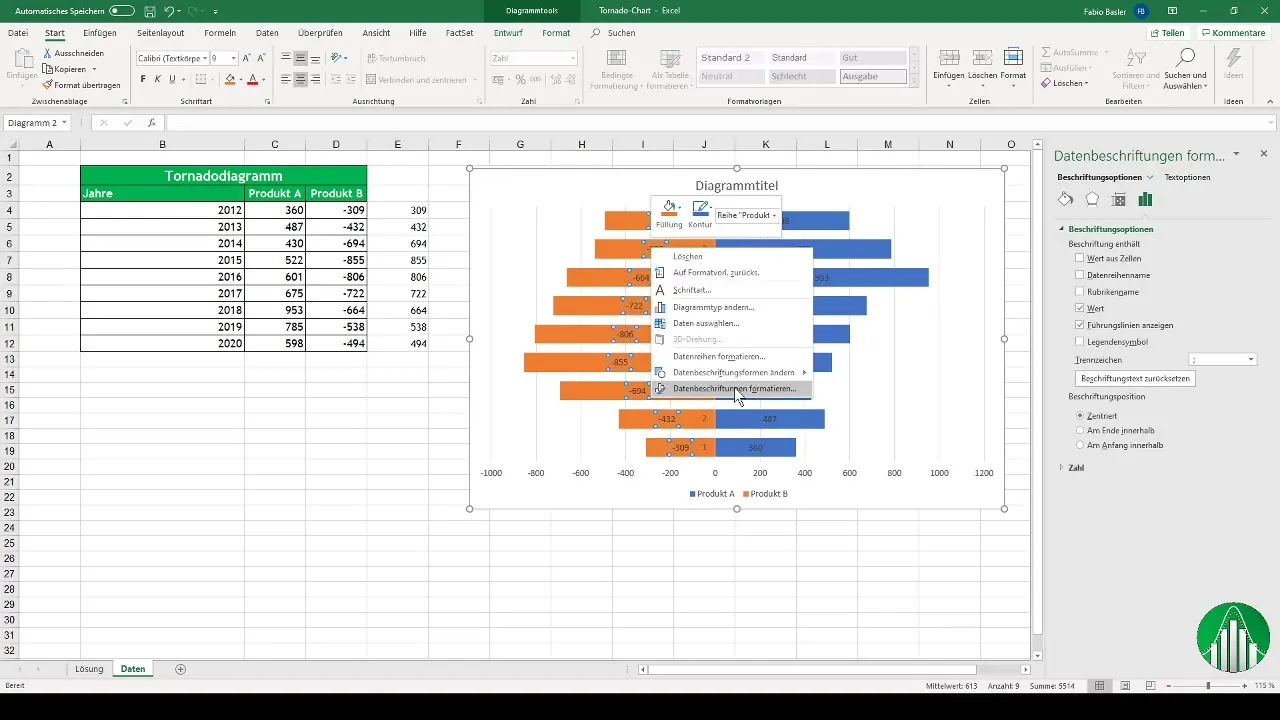The height and width of the screenshot is (720, 1280).
Task: Collapse the Beschriftungsoptionen section
Action: point(1062,229)
